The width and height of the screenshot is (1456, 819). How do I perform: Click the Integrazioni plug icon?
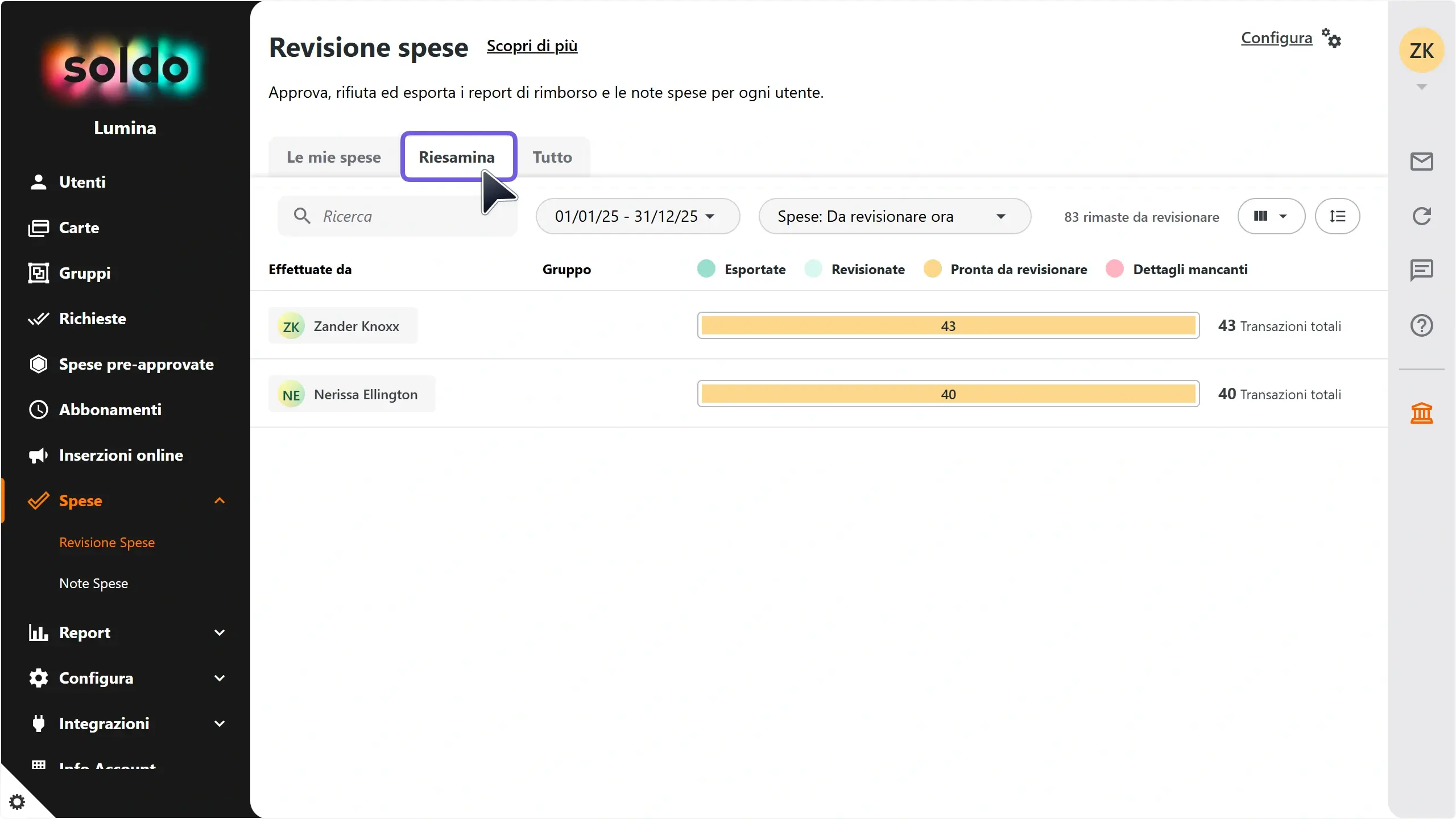38,723
